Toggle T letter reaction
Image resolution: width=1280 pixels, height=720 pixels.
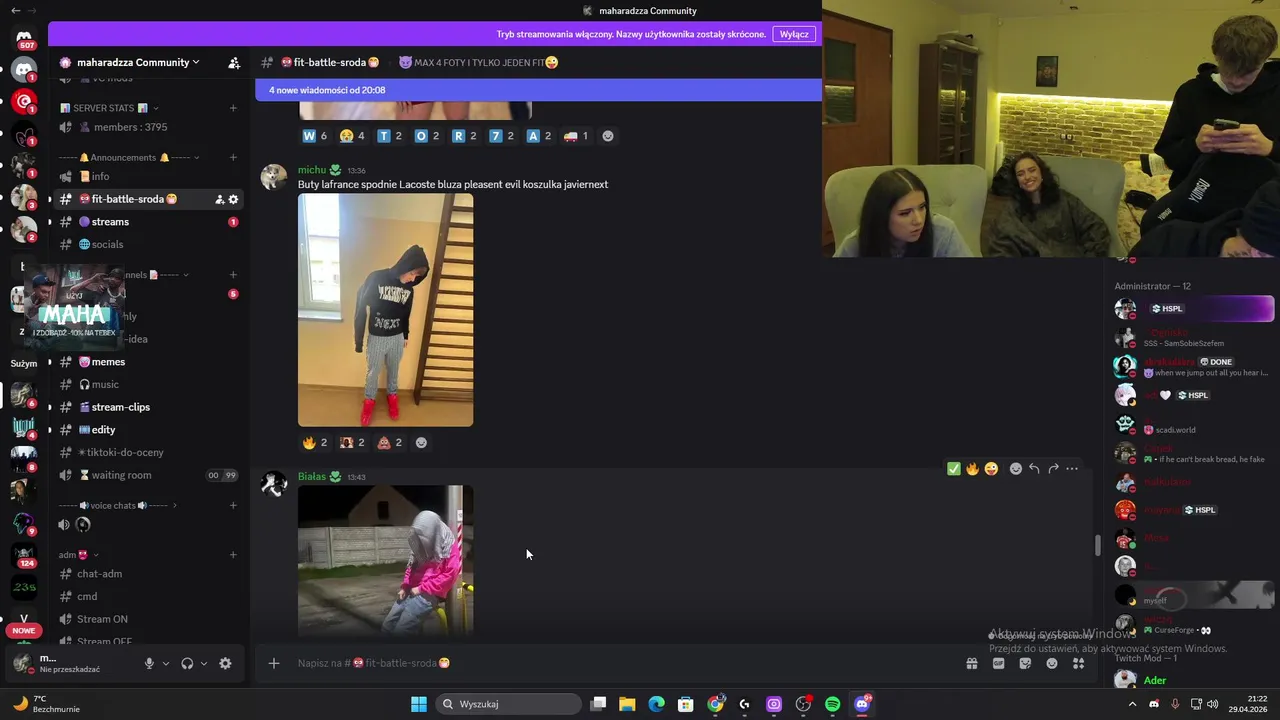pos(390,136)
